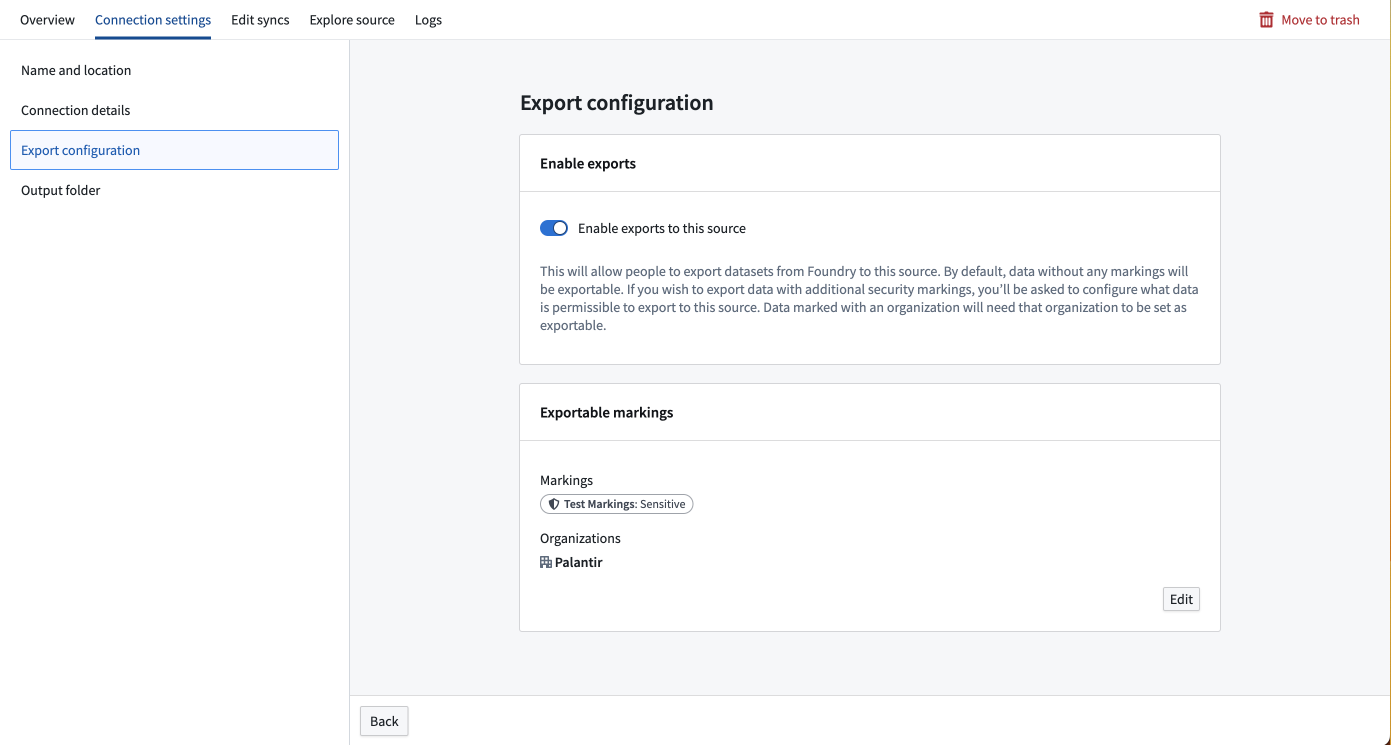Disable the Enable exports to this source toggle
This screenshot has width=1391, height=745.
554,228
